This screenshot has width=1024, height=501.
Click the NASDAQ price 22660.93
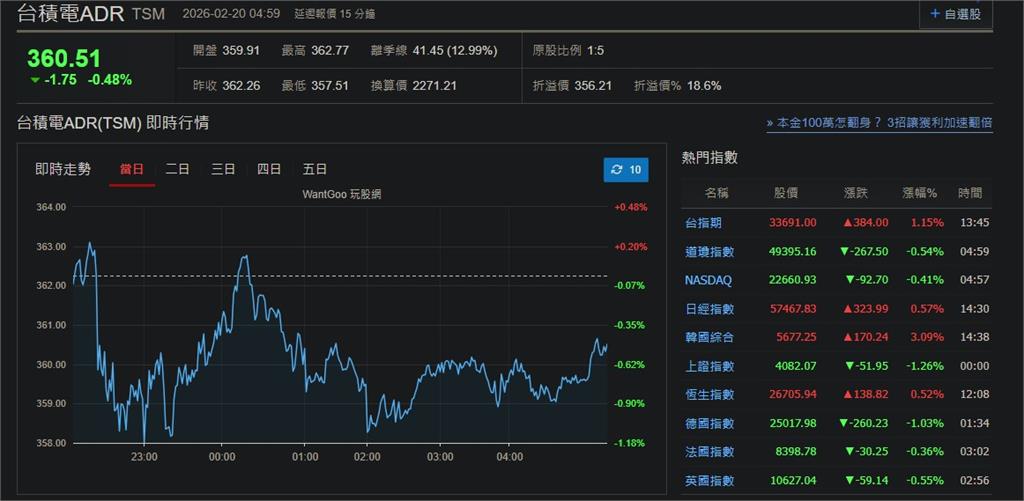pos(793,280)
